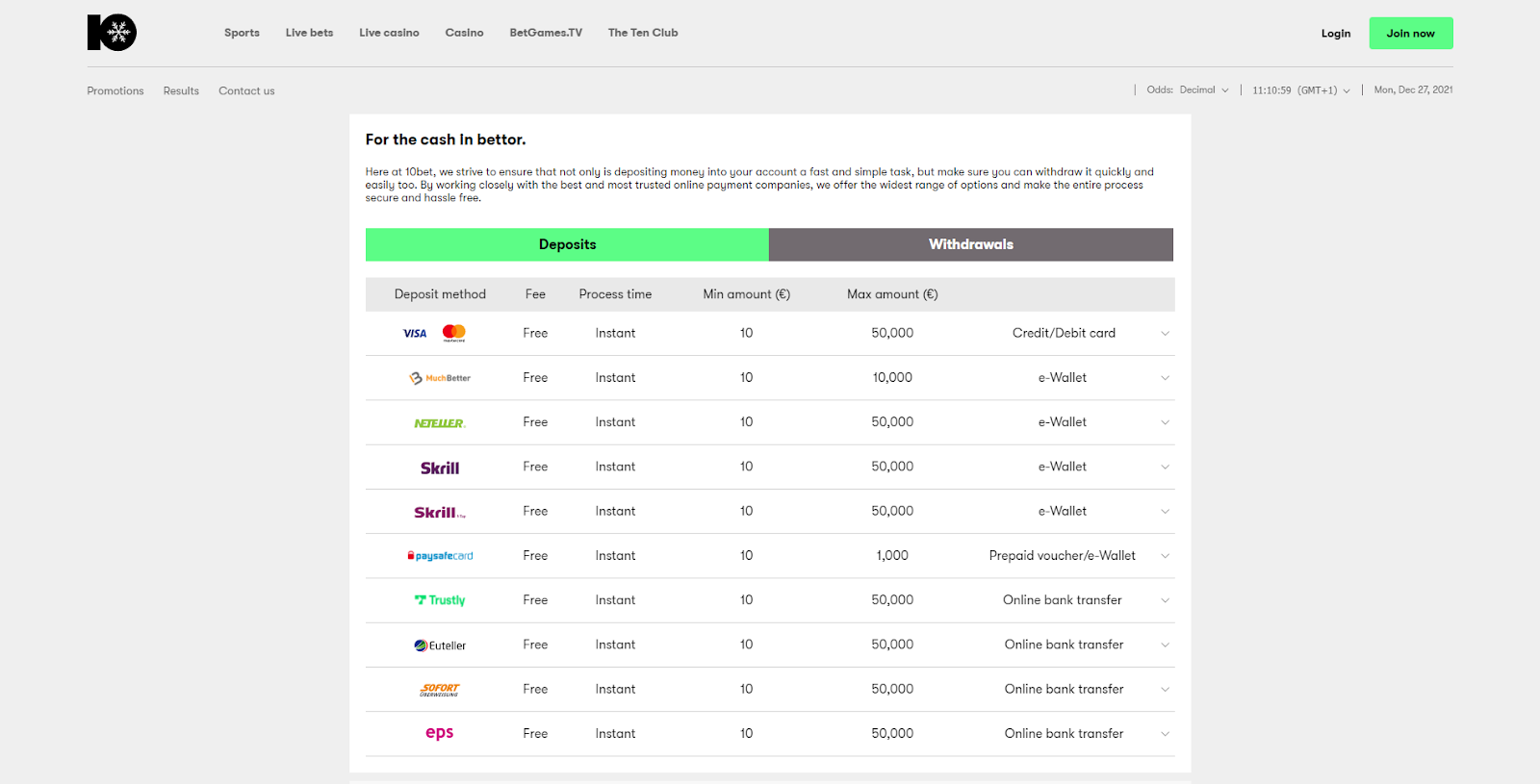This screenshot has width=1540, height=784.
Task: Click the Prepaid voucher/e-Wallet label
Action: pos(1063,556)
